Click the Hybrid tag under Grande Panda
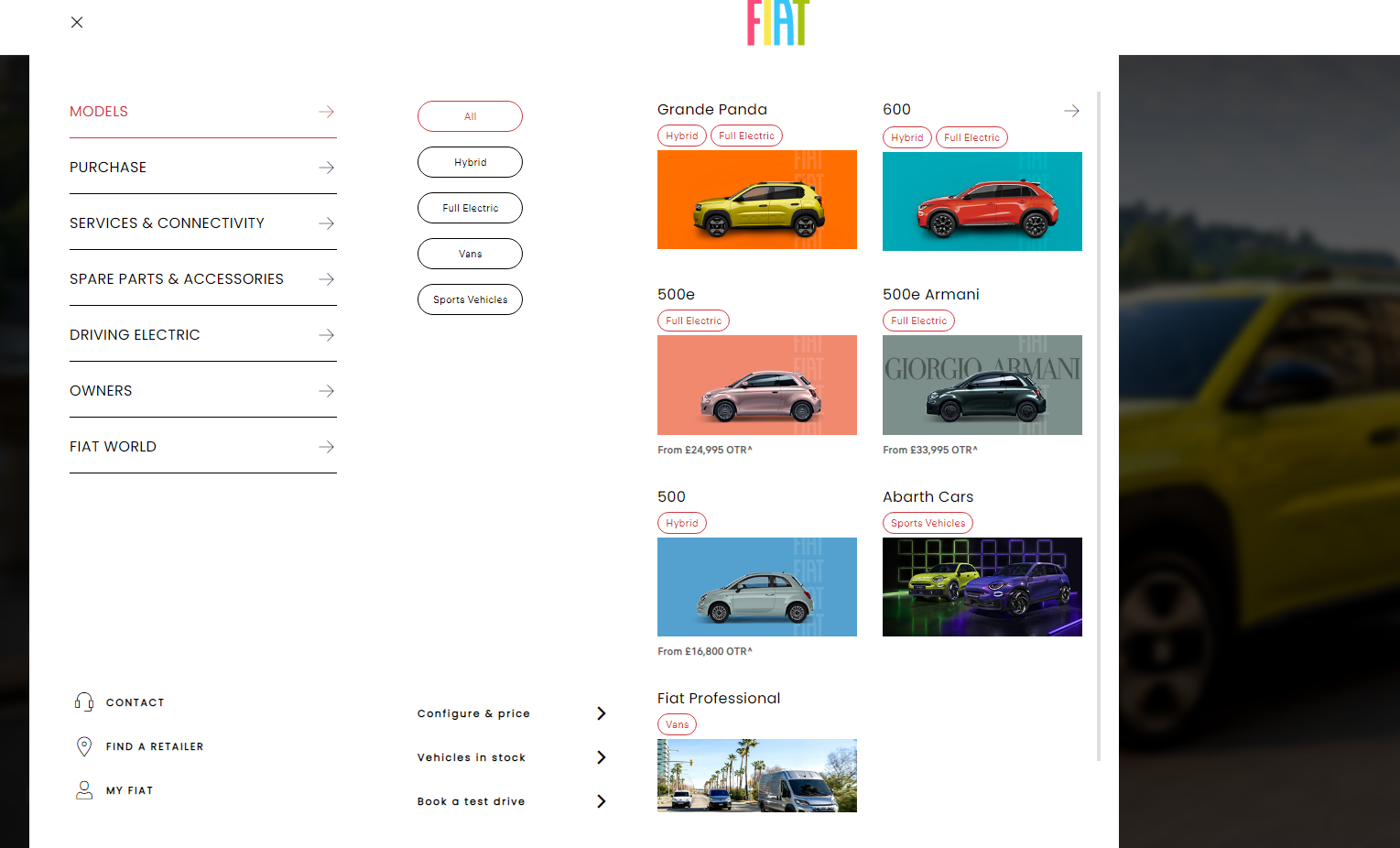Screen dimensions: 1400x848 tap(682, 136)
